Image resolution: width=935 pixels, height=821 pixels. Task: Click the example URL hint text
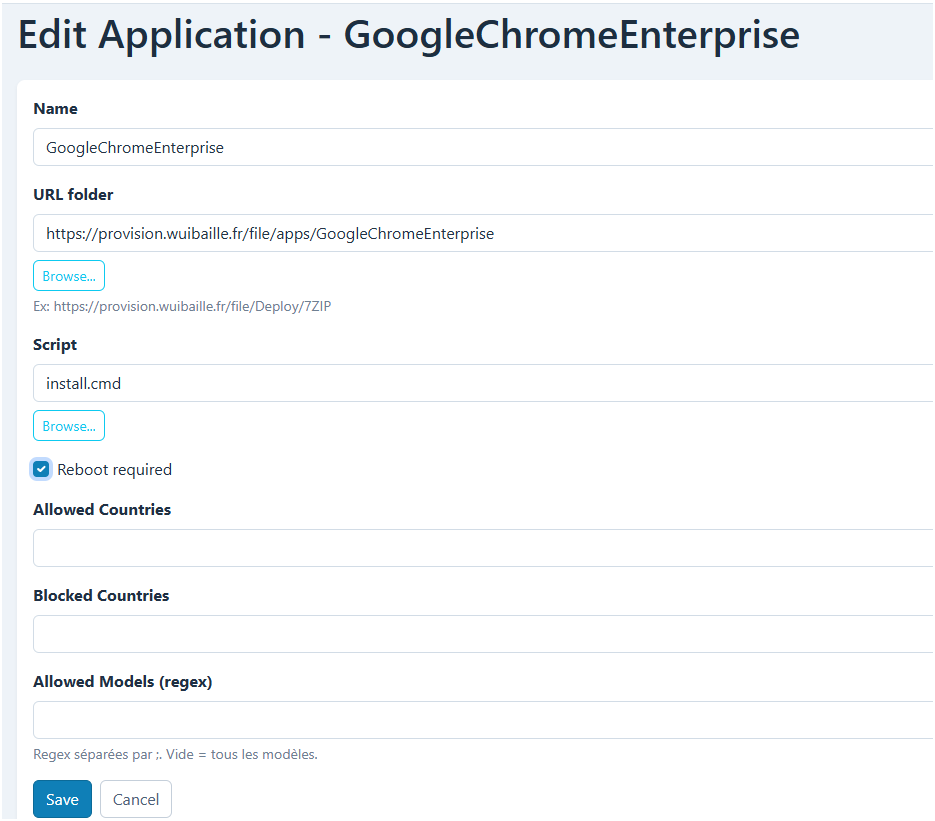click(182, 306)
